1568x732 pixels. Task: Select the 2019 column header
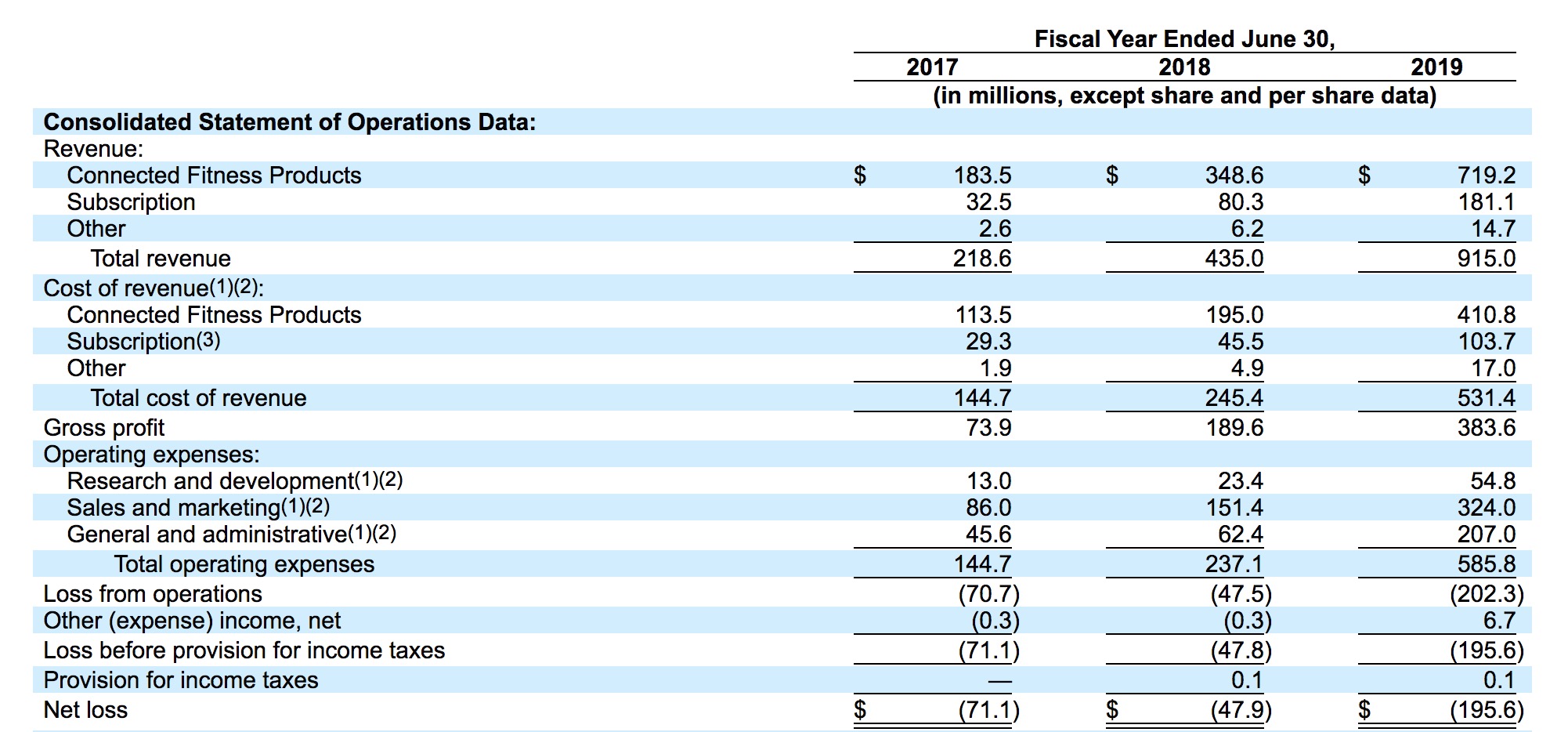tap(1436, 67)
